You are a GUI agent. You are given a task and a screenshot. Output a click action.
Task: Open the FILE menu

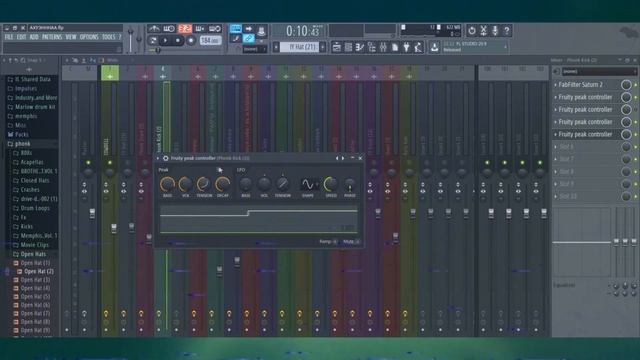(9, 37)
